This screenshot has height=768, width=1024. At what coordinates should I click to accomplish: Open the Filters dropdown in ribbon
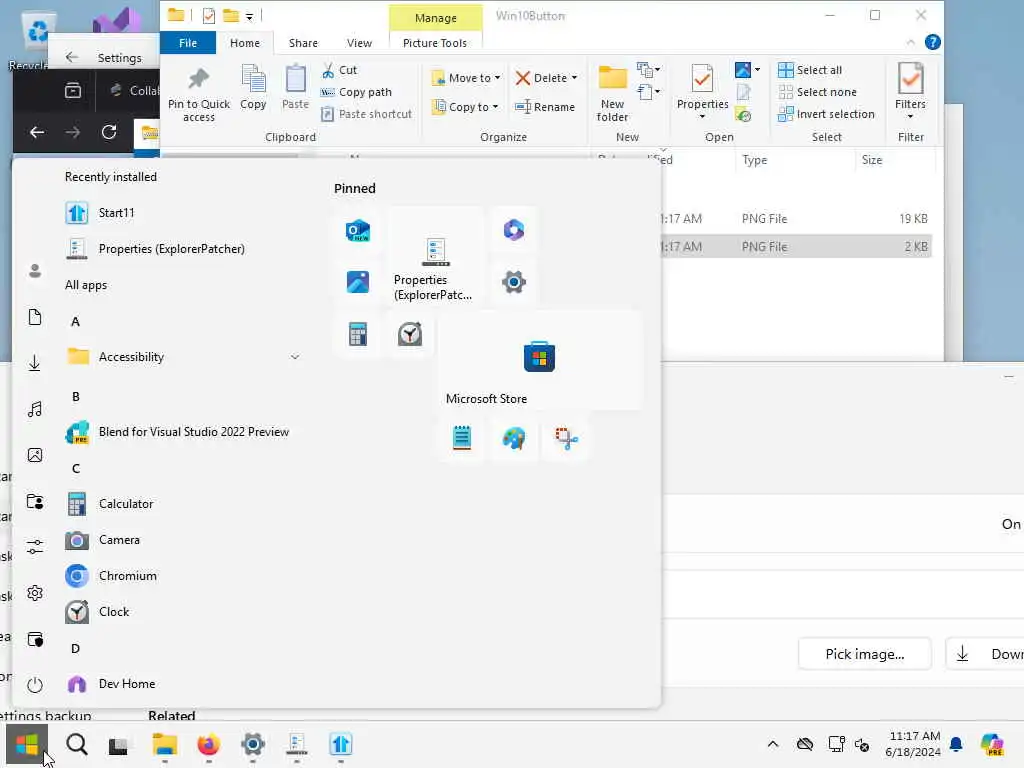click(910, 91)
